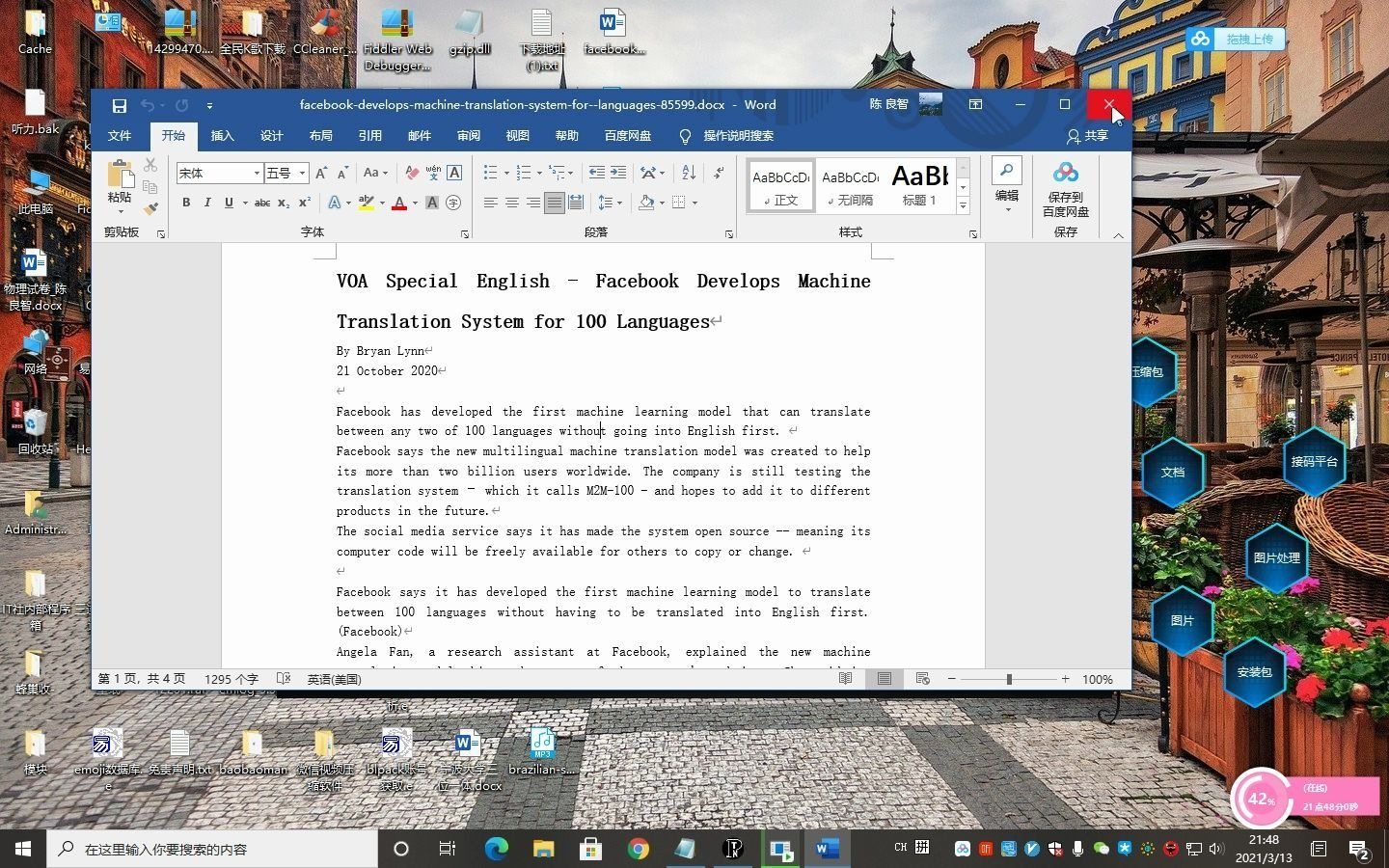The width and height of the screenshot is (1389, 868).
Task: Click the lightbulb Tell Me search icon
Action: pos(685,136)
